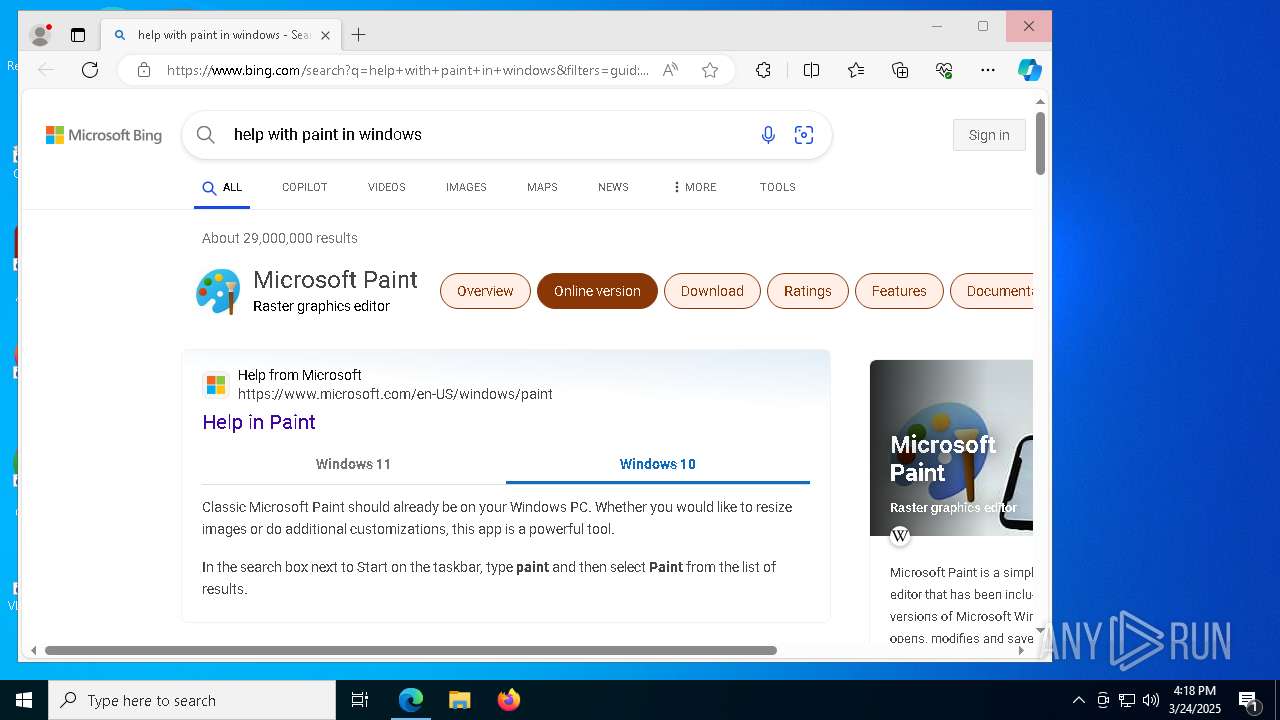Open Microsoft Edge from the taskbar
The width and height of the screenshot is (1280, 720).
click(411, 700)
